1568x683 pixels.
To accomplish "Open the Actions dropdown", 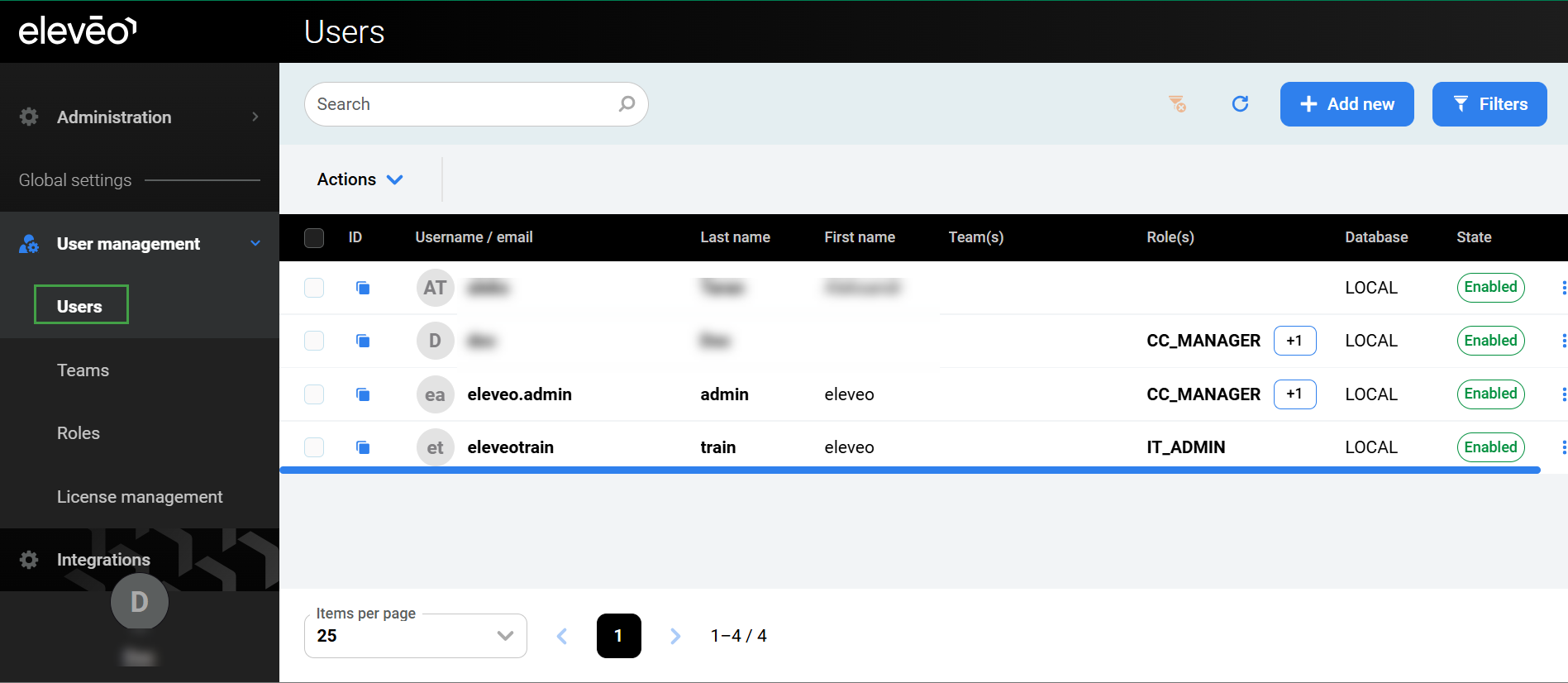I will coord(360,179).
